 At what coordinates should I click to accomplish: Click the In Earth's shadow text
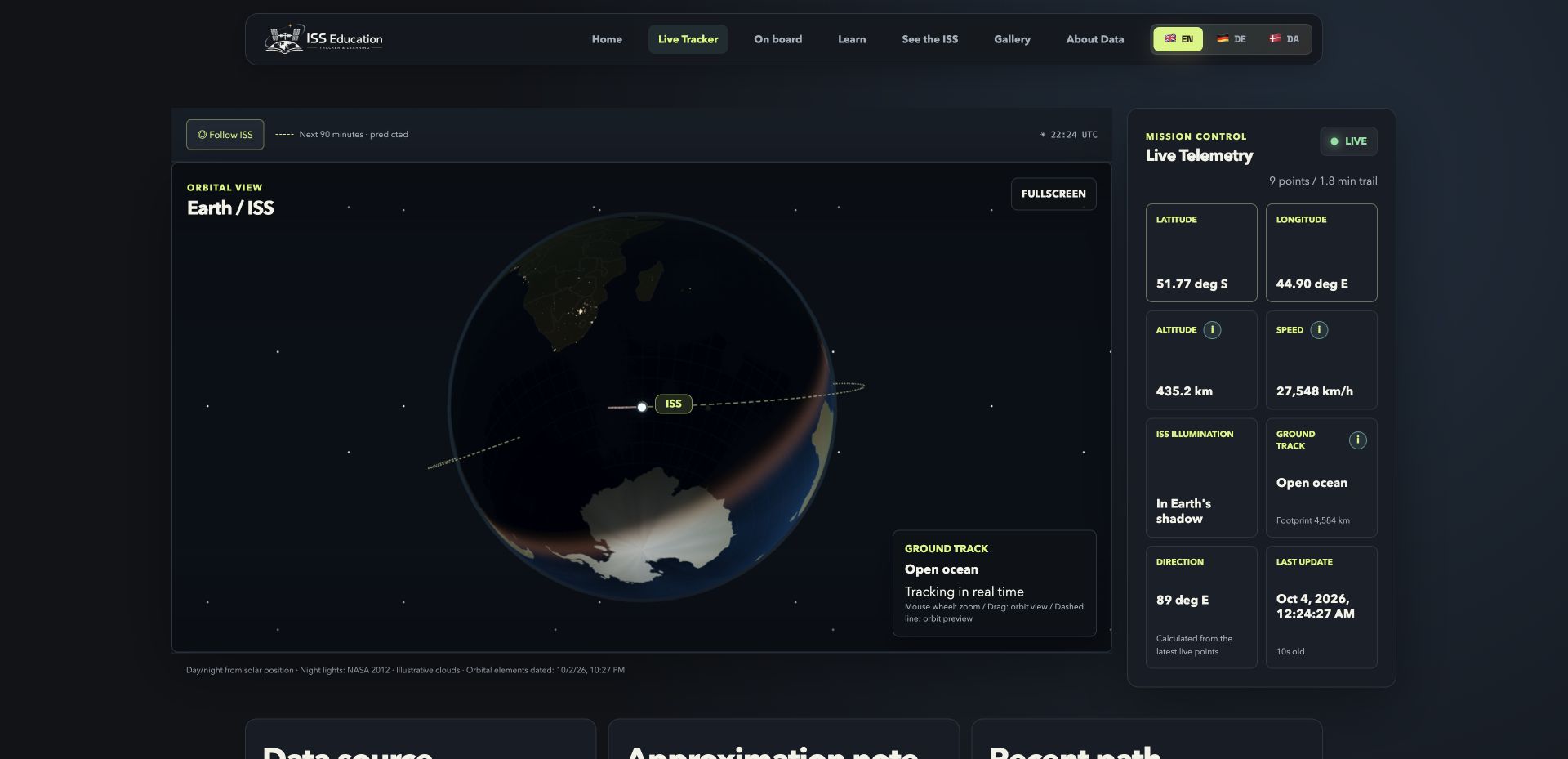1183,511
